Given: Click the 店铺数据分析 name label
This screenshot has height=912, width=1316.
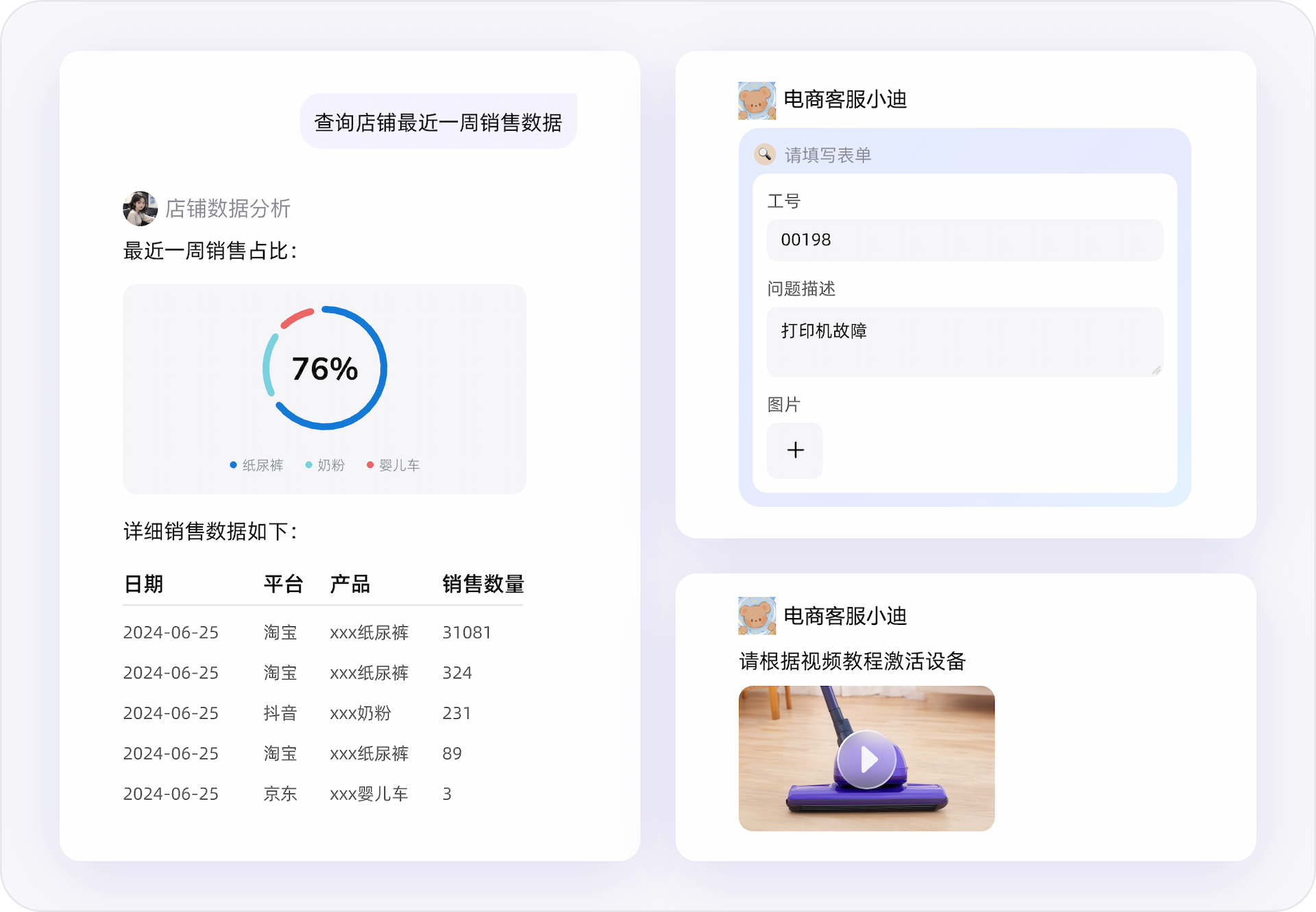Looking at the screenshot, I should point(228,208).
